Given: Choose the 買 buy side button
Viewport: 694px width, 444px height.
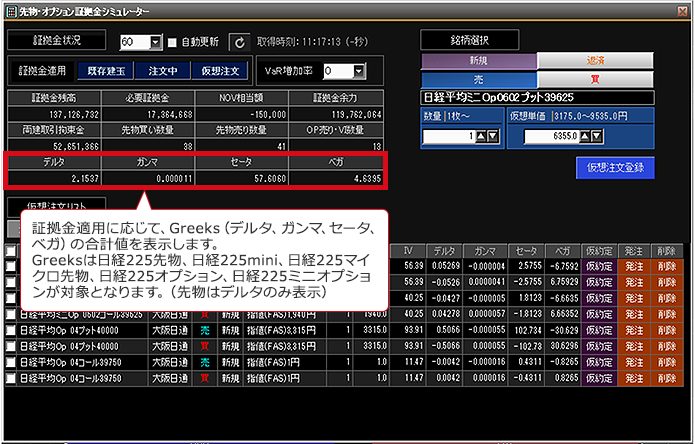Looking at the screenshot, I should pyautogui.click(x=595, y=80).
